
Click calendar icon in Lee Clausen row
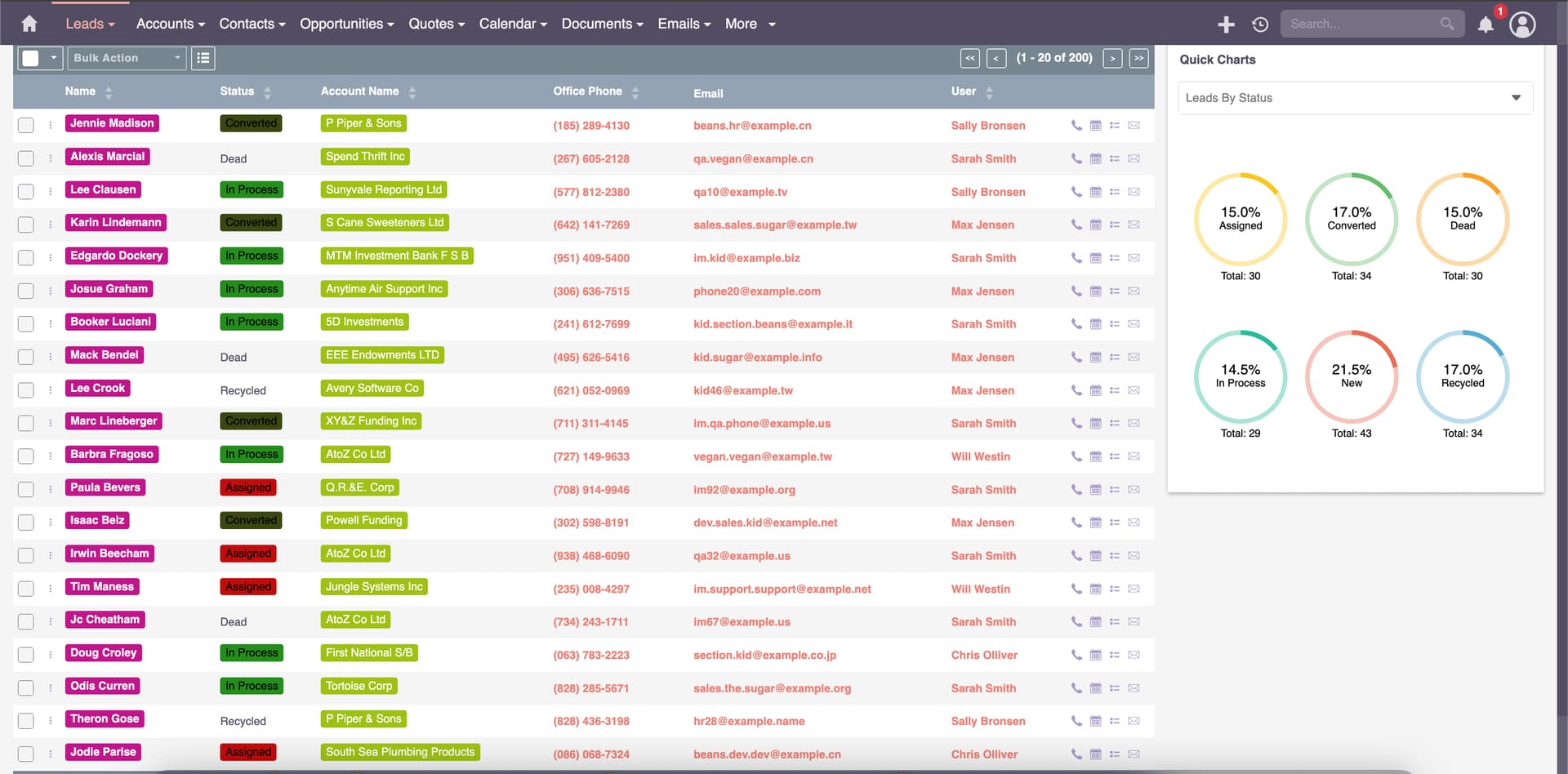coord(1096,192)
